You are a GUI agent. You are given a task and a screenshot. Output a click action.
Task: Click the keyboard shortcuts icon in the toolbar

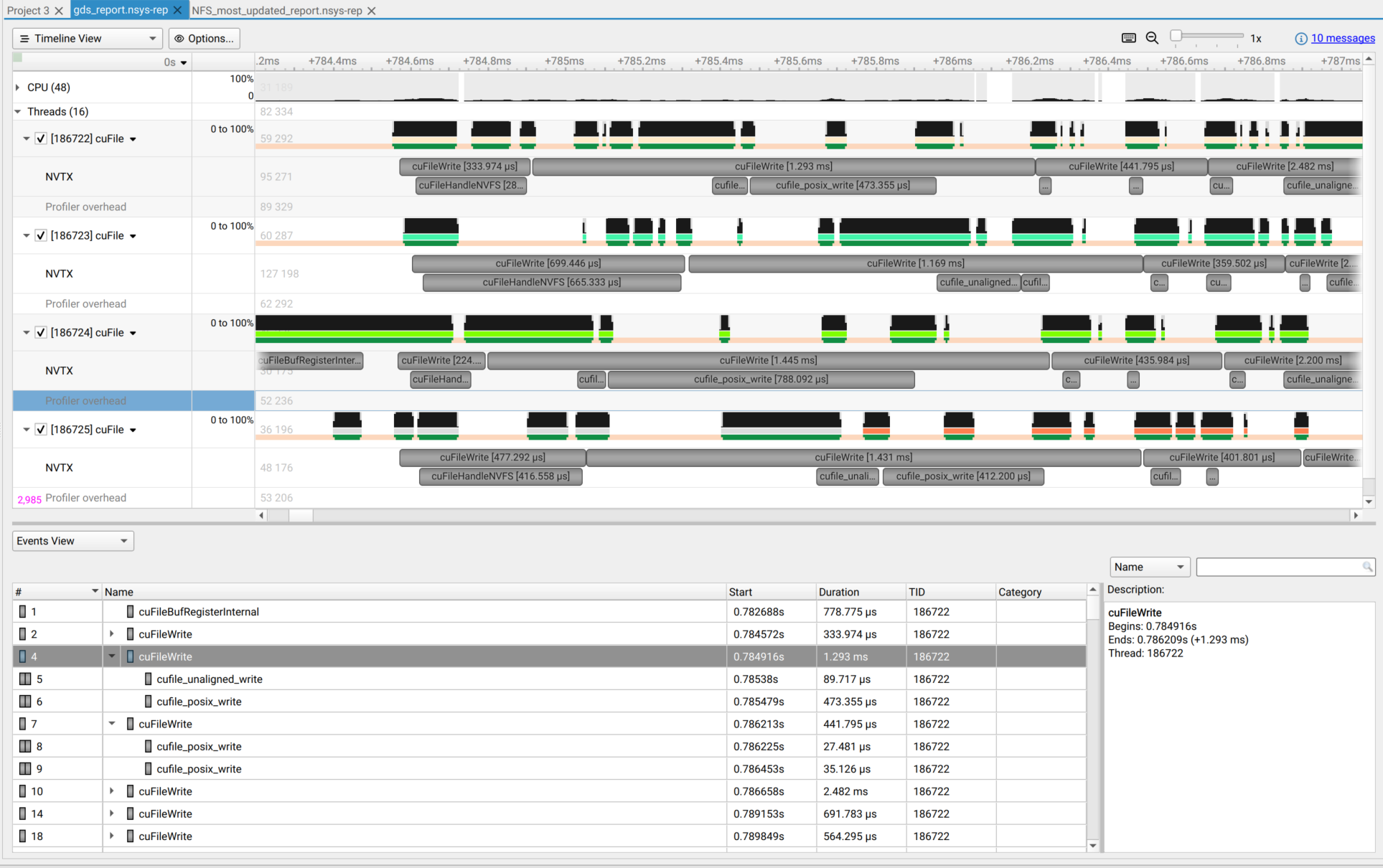[x=1128, y=38]
